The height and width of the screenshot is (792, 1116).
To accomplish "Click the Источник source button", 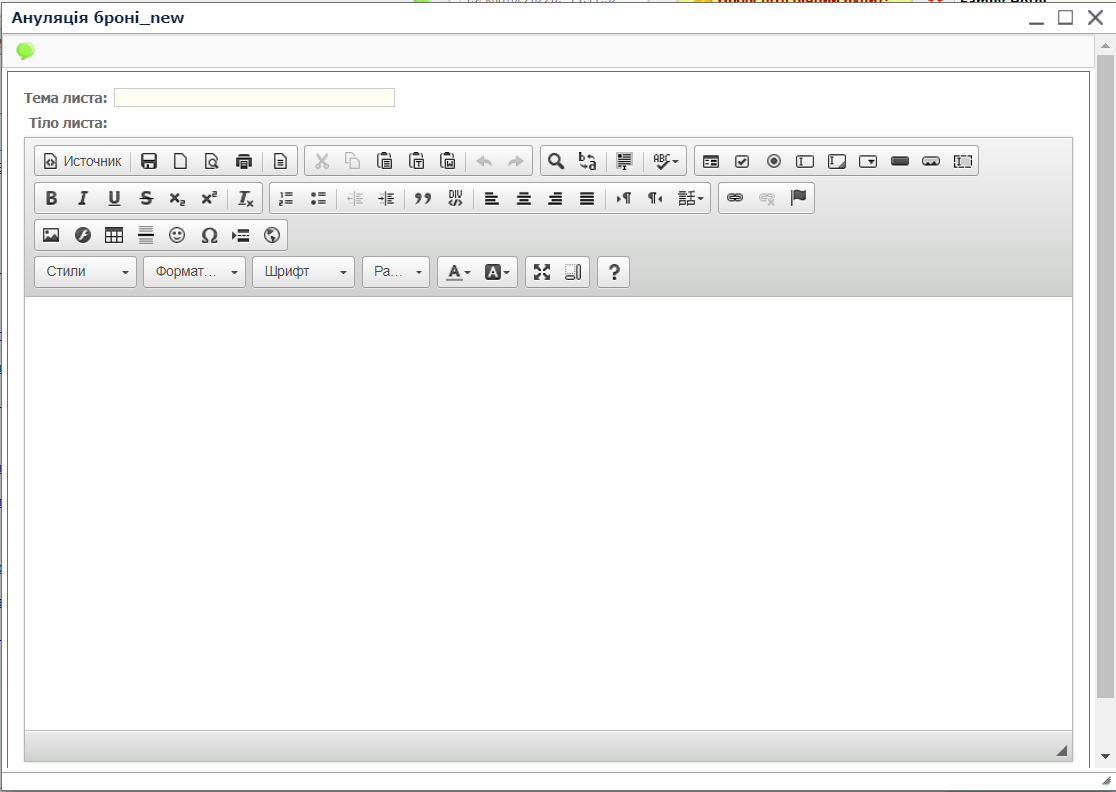I will coord(82,161).
